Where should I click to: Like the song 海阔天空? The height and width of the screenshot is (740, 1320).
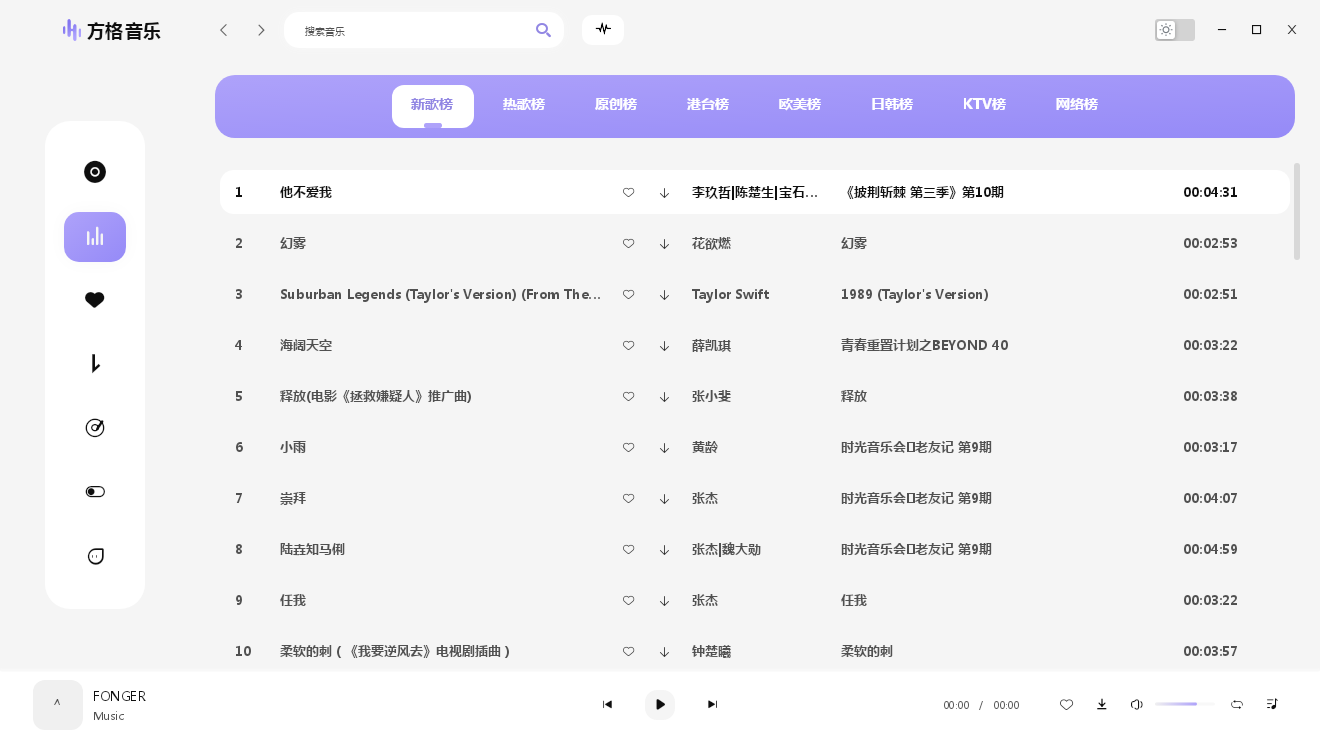(628, 345)
